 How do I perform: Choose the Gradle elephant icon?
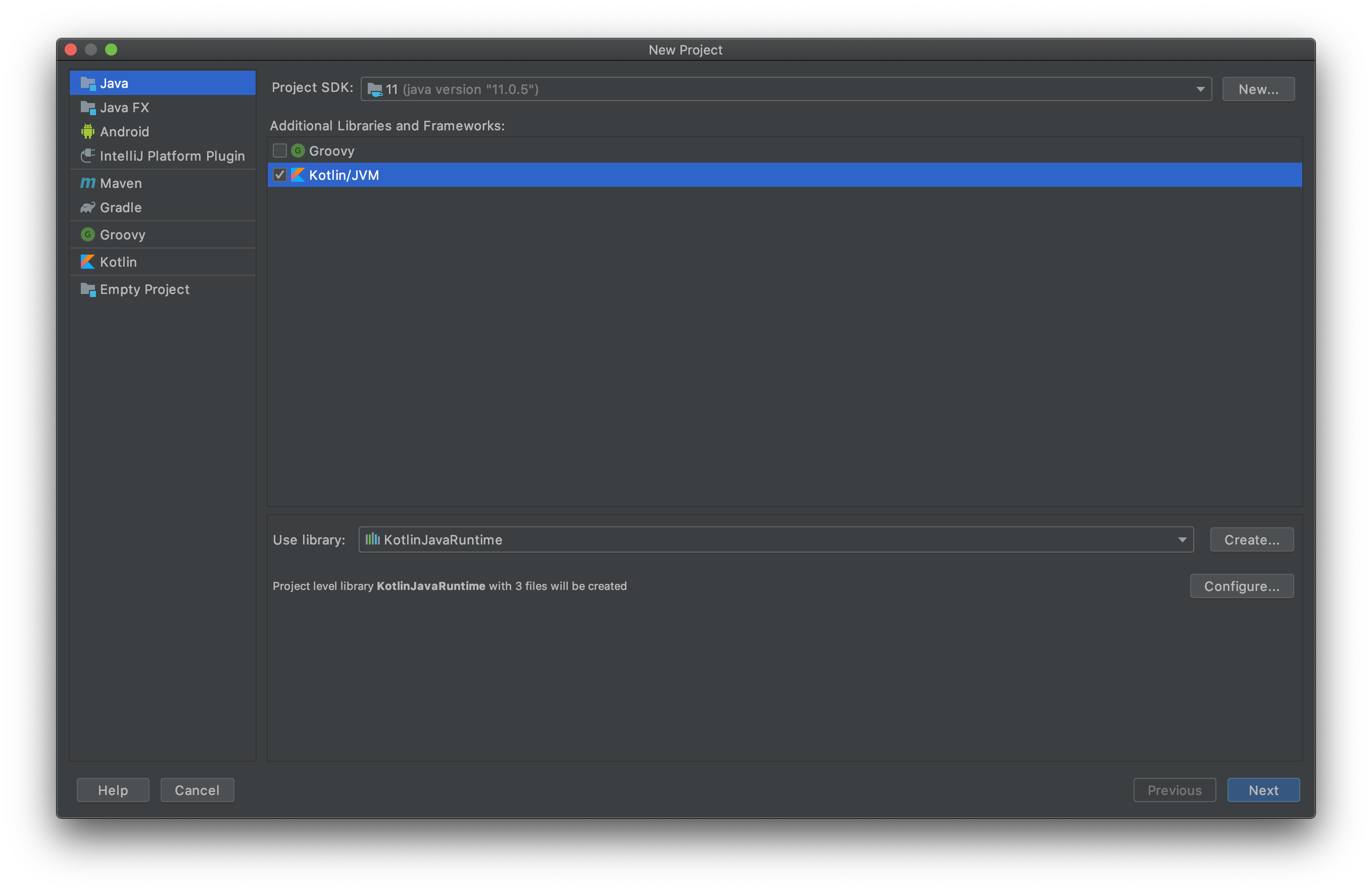(x=87, y=208)
